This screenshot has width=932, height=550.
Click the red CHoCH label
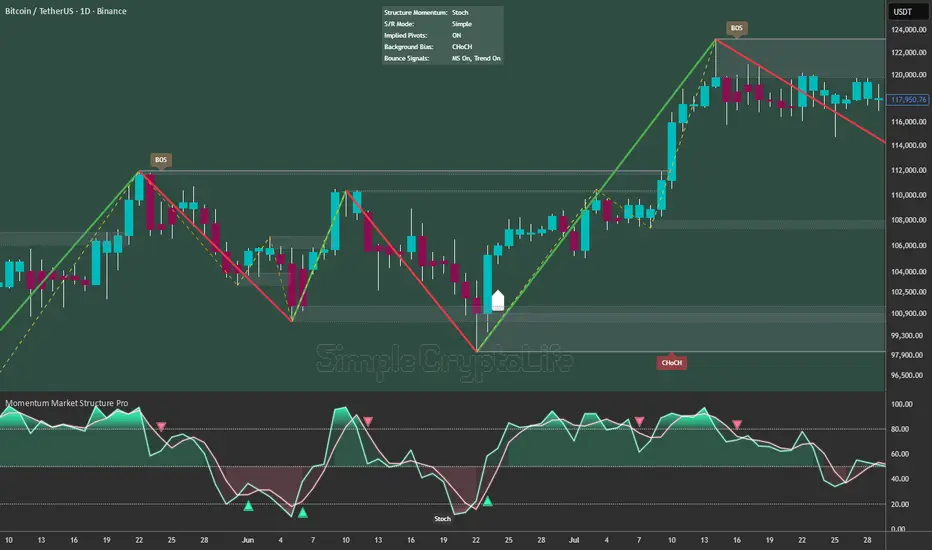[672, 363]
